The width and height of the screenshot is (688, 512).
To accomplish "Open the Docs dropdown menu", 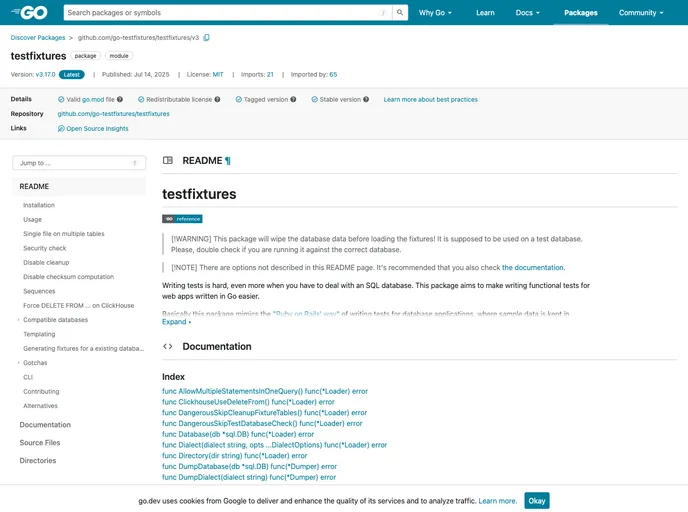I will [527, 13].
